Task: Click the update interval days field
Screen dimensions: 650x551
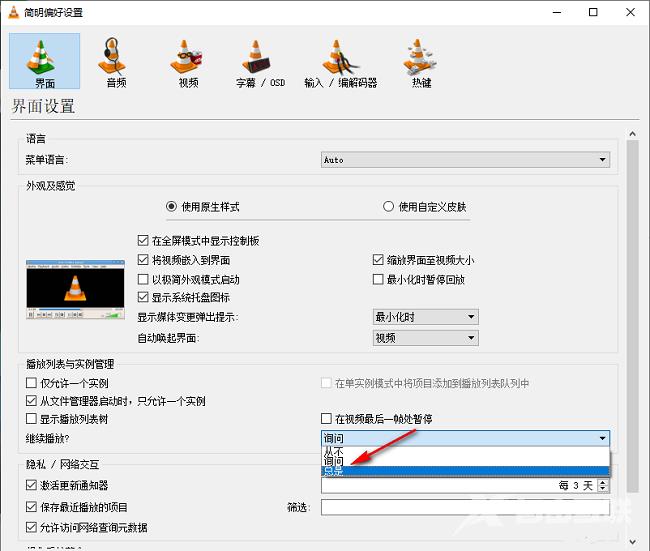Action: [459, 485]
